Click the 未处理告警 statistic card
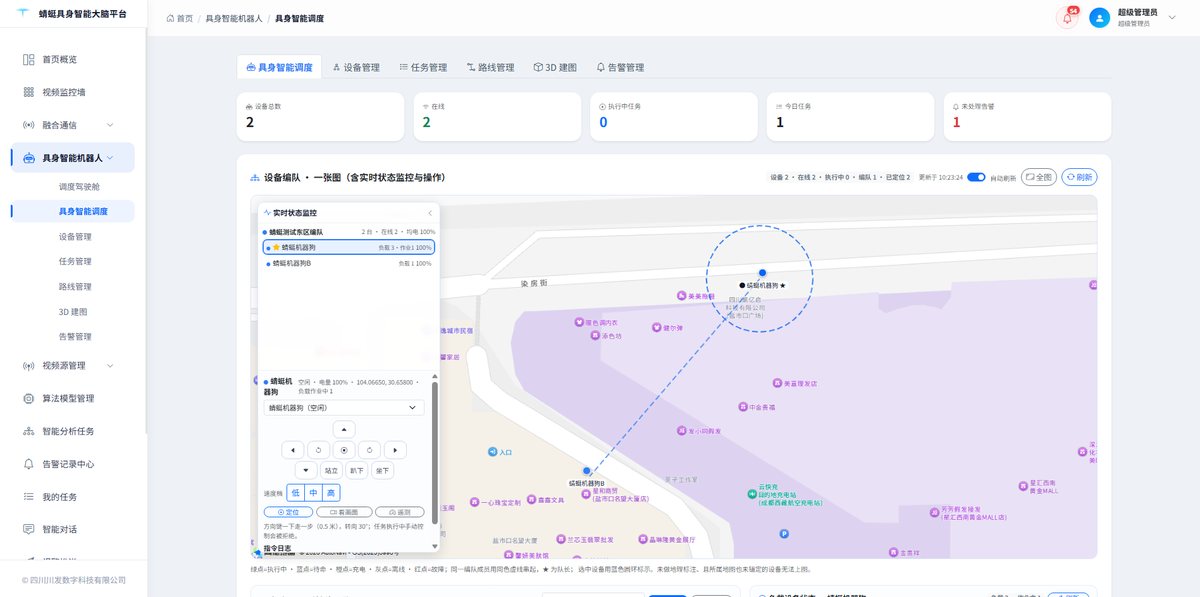 click(x=1027, y=116)
